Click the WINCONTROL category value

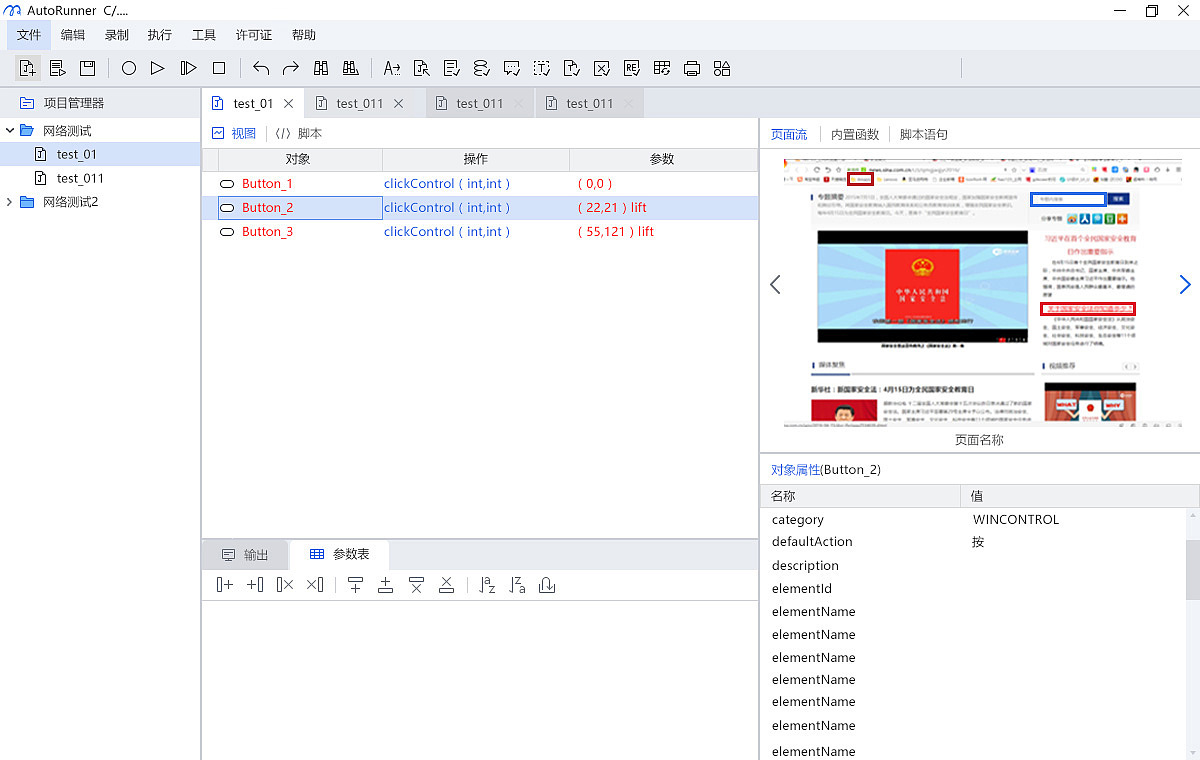(1015, 520)
